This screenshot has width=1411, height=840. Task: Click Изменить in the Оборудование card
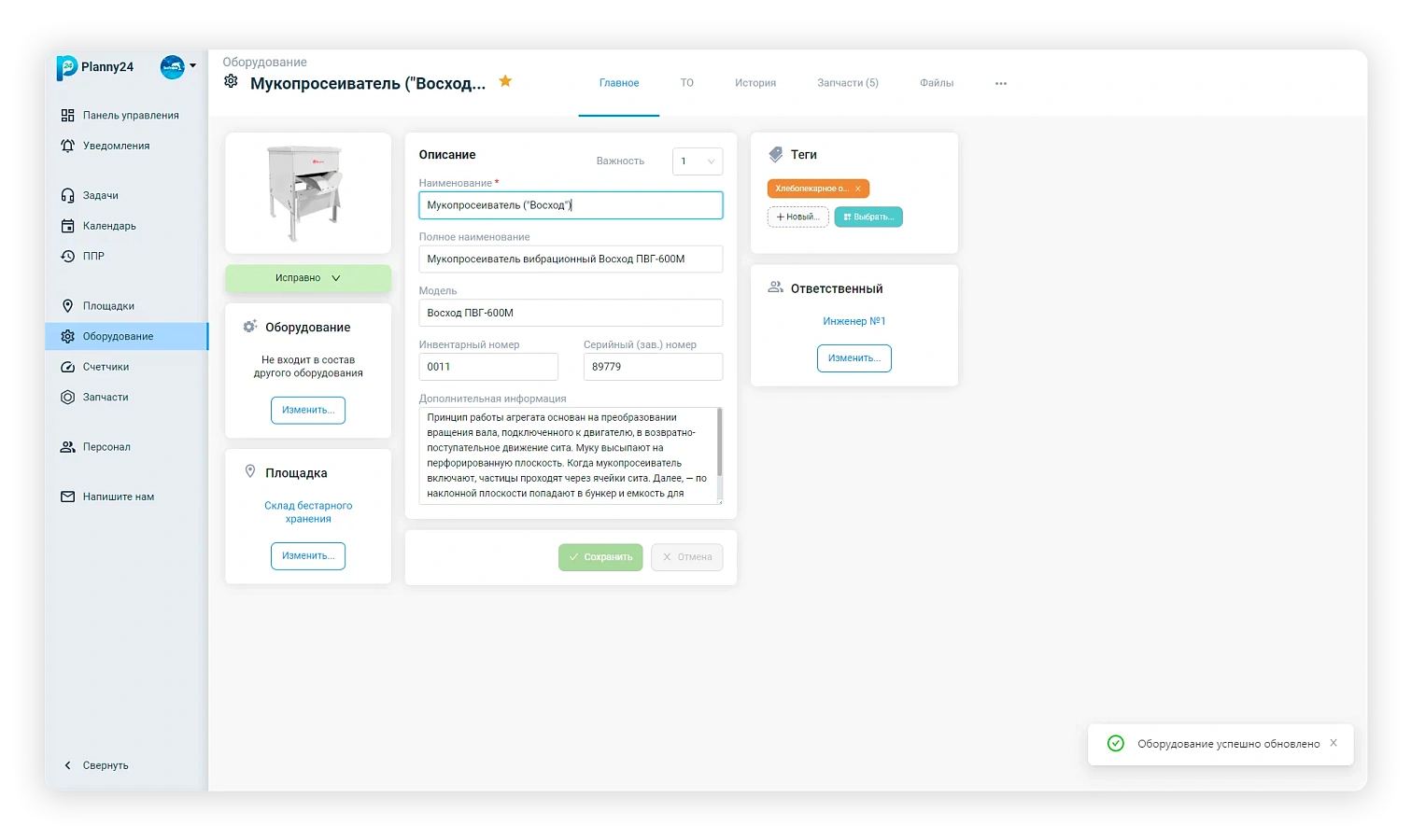point(308,411)
